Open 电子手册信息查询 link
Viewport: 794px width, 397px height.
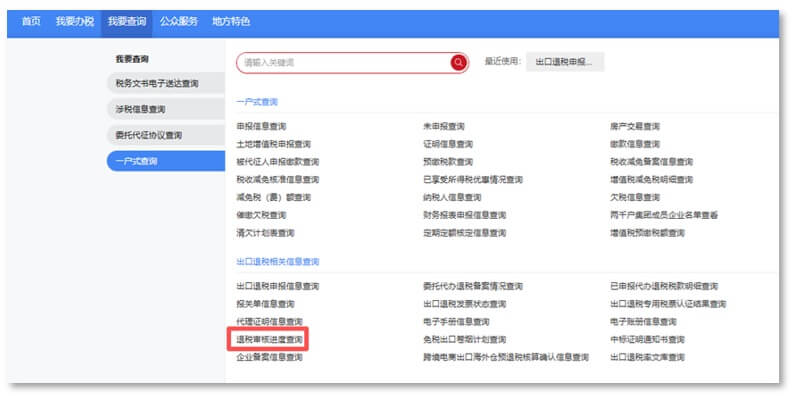[x=456, y=322]
